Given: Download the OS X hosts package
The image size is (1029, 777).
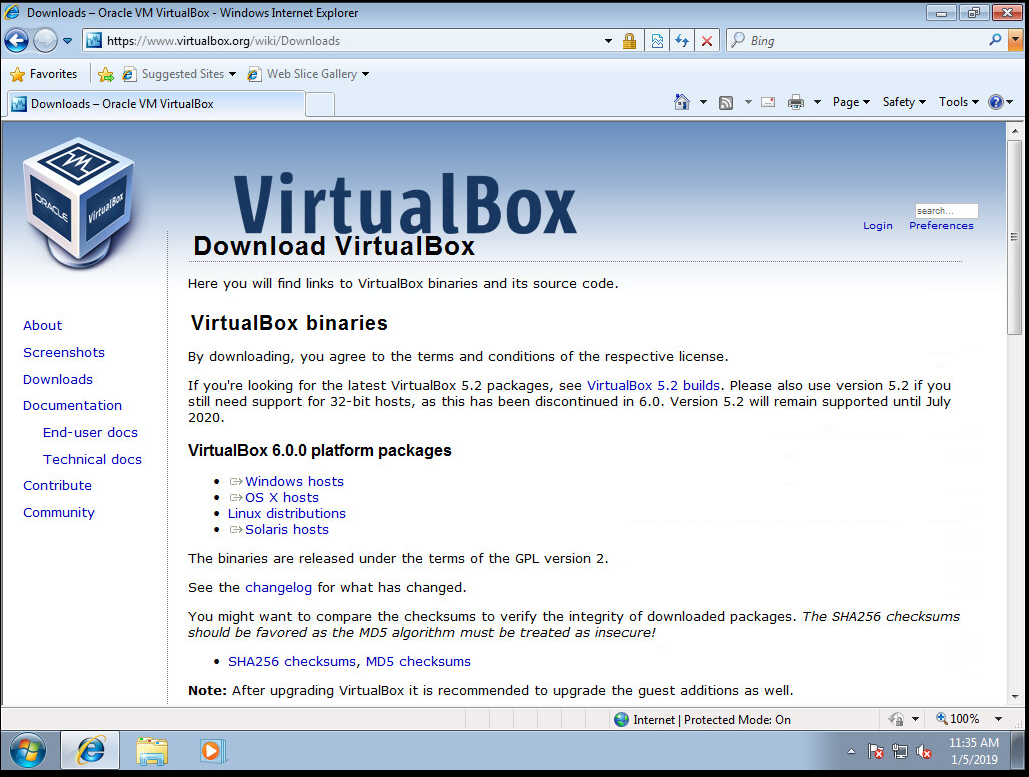Looking at the screenshot, I should click(282, 497).
